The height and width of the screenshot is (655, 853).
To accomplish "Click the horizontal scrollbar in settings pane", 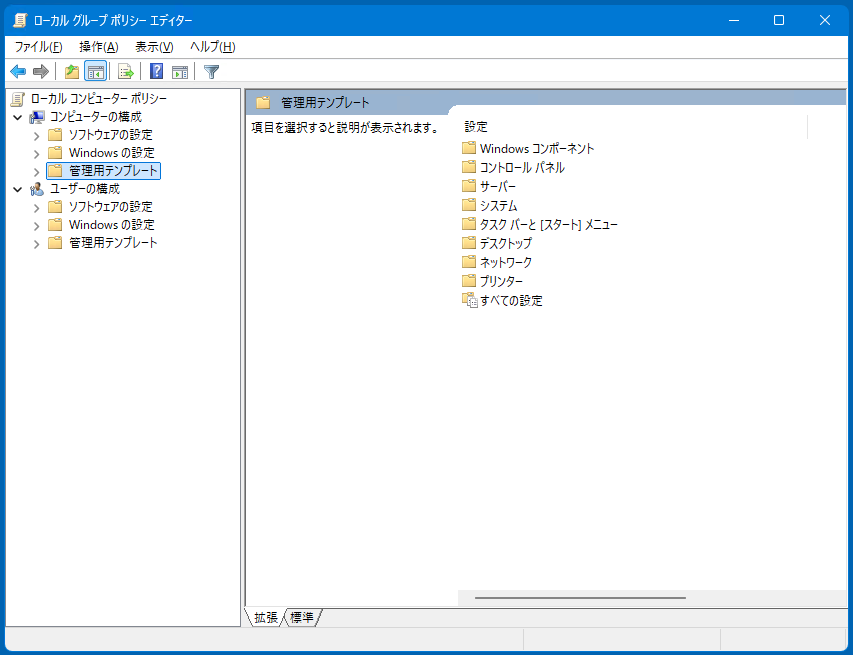I will tap(580, 598).
